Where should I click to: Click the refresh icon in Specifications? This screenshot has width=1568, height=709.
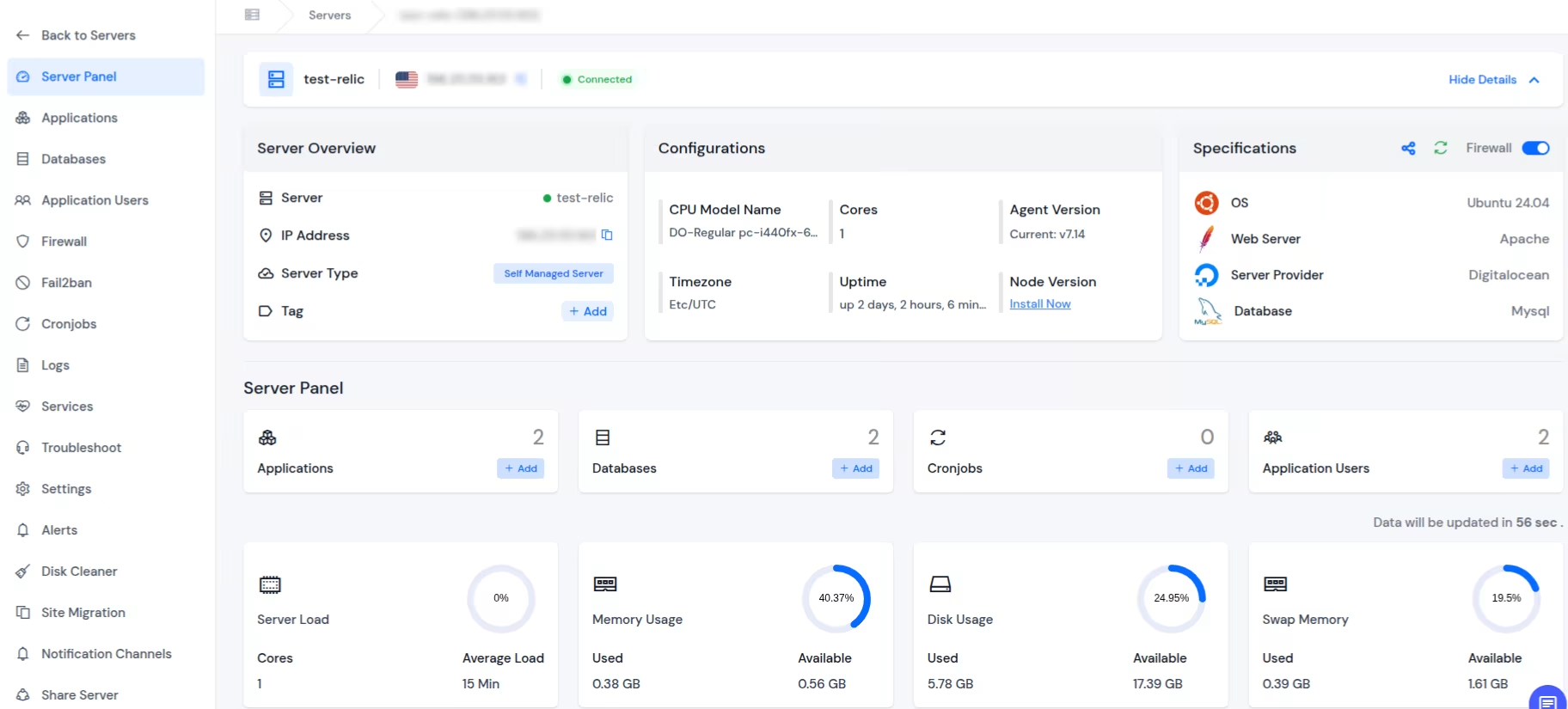click(x=1441, y=149)
